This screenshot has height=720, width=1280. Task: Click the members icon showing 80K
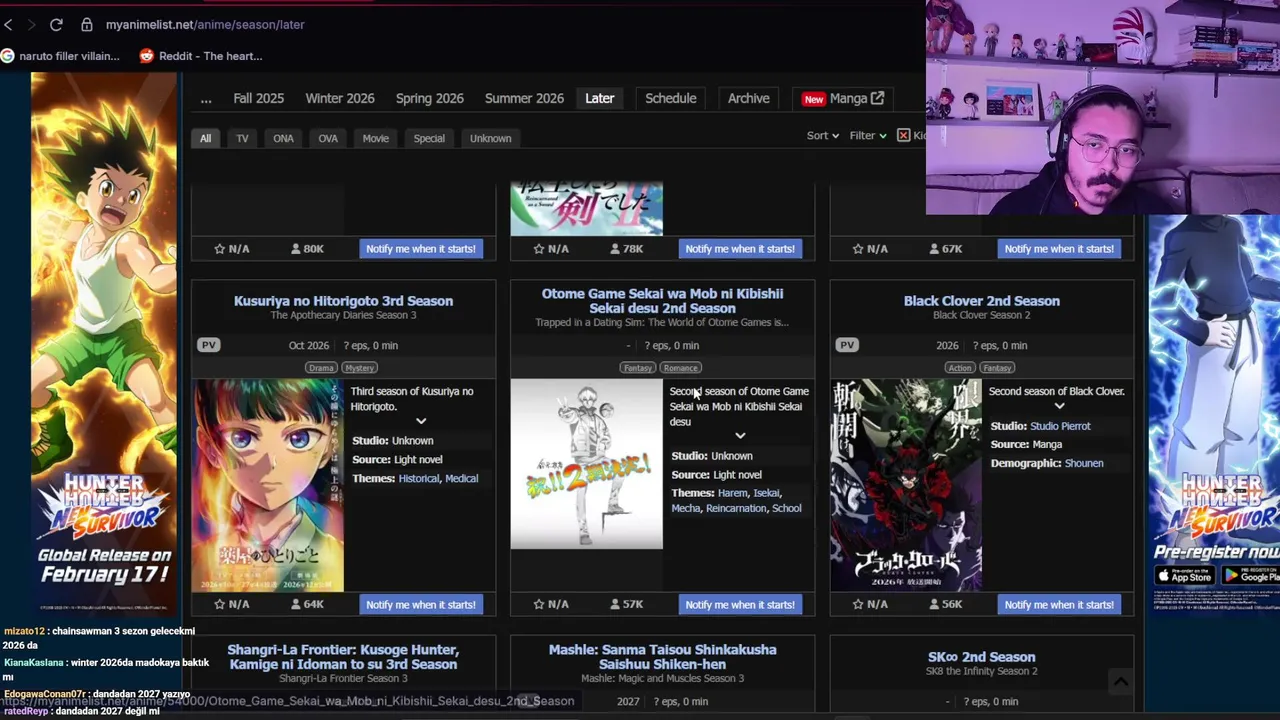tap(295, 248)
